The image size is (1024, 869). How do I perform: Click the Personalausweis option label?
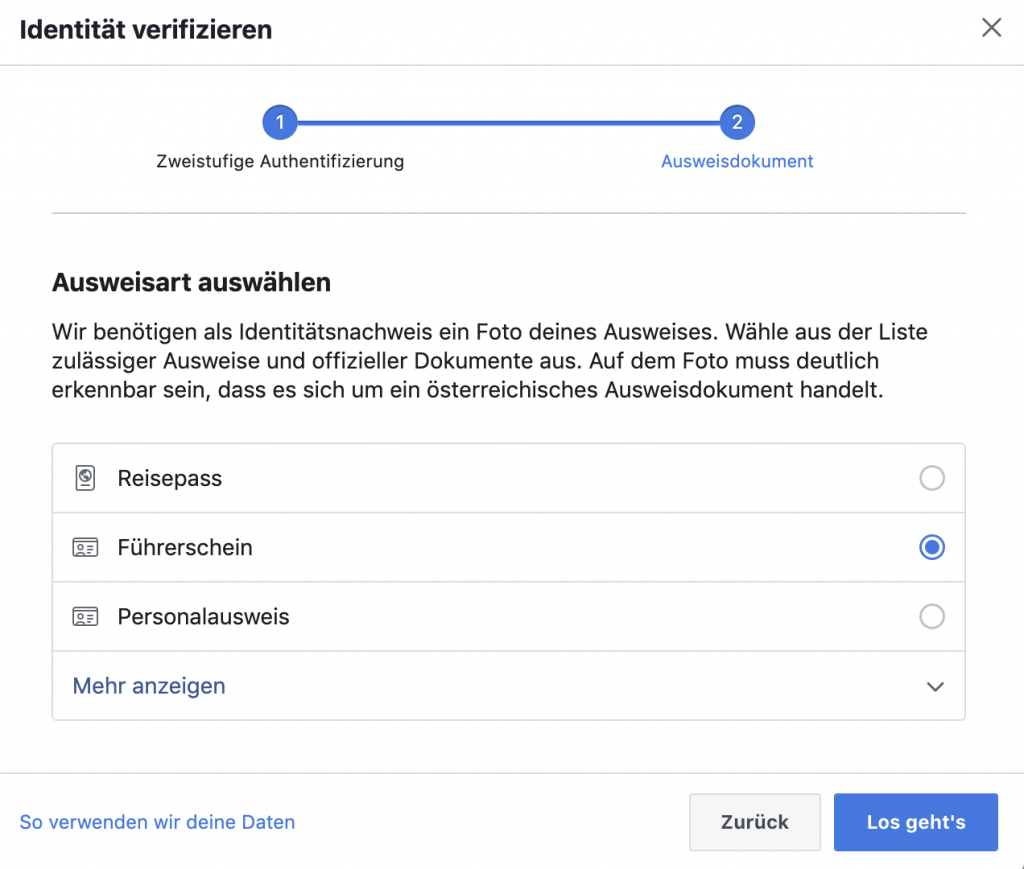[203, 617]
